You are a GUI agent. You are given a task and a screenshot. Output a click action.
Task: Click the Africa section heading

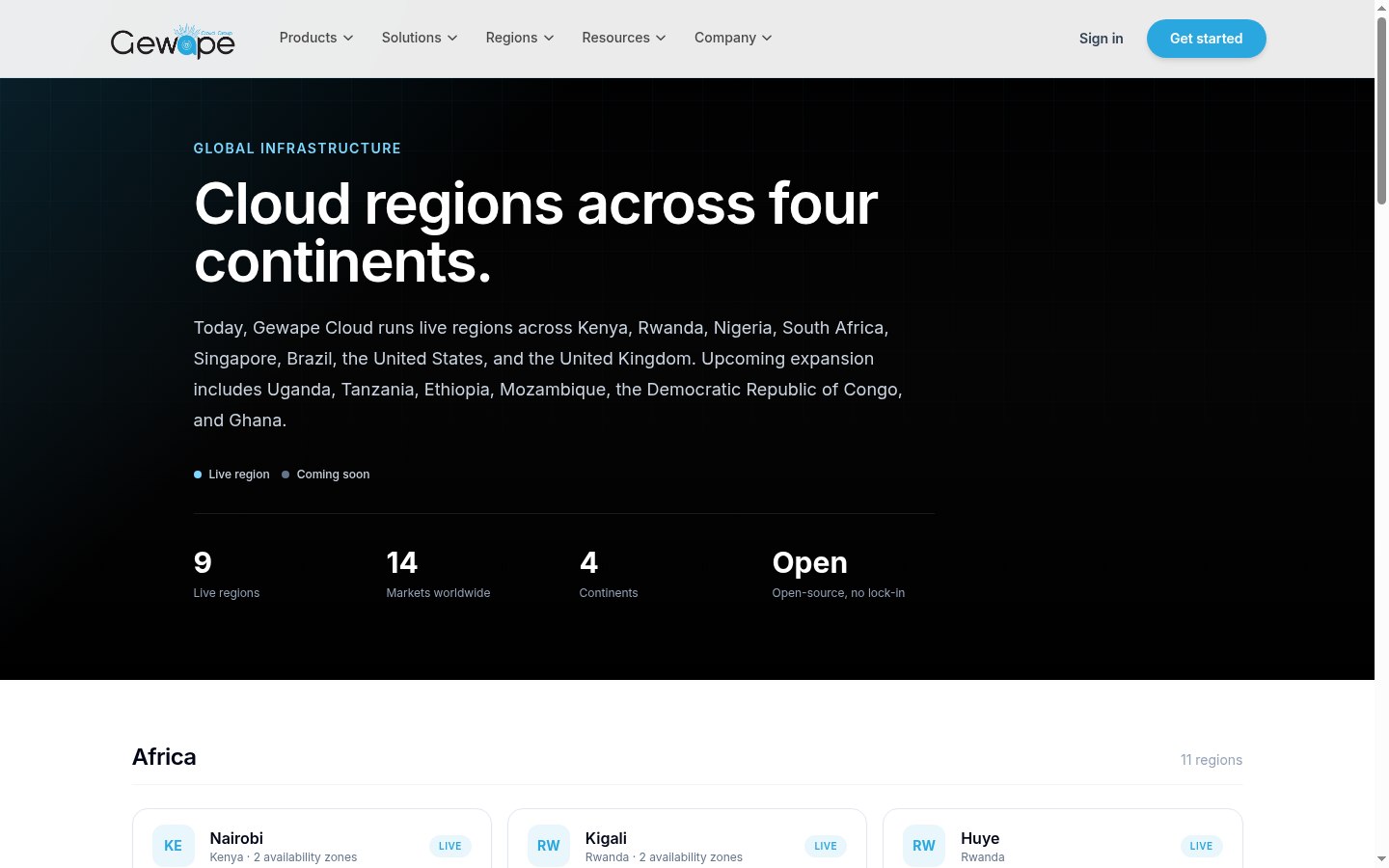click(x=164, y=757)
